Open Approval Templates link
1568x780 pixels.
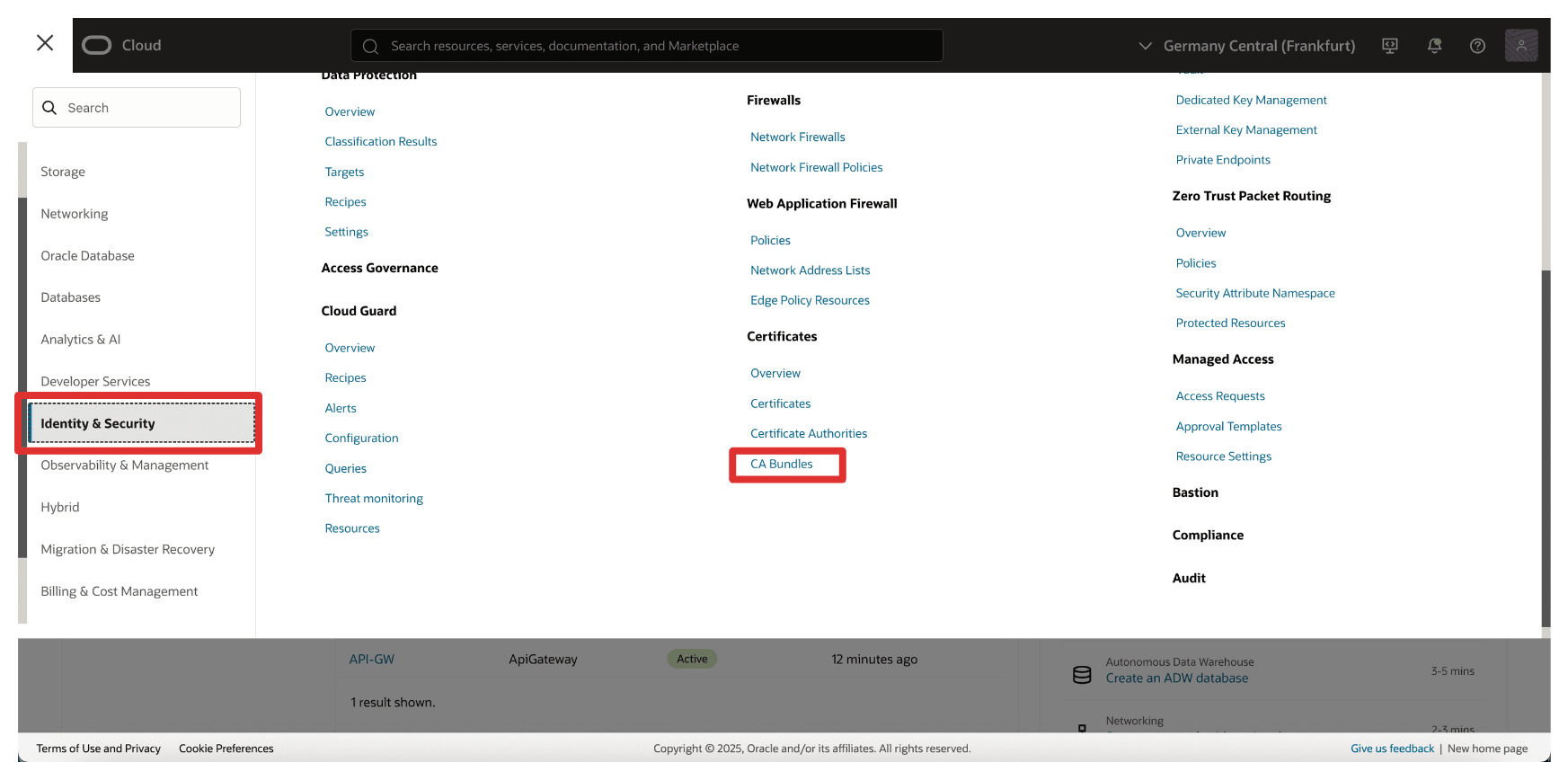point(1229,427)
